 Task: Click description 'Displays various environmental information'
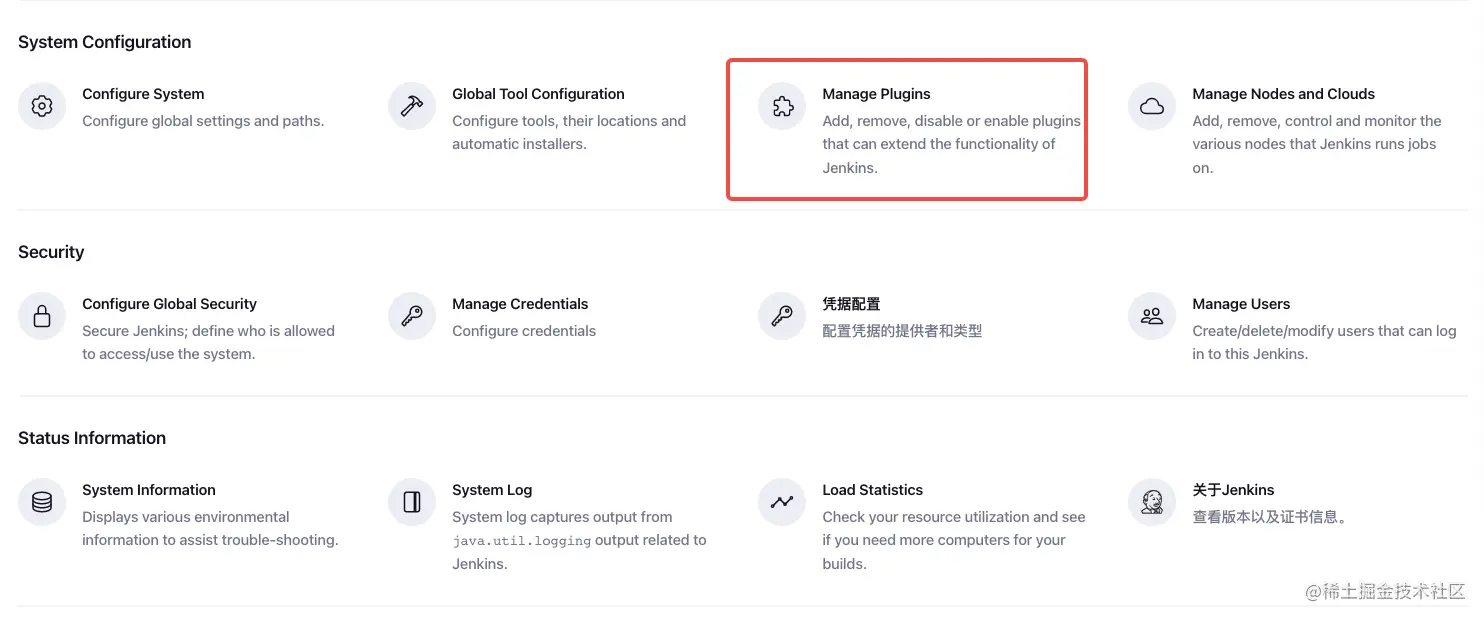(x=210, y=528)
